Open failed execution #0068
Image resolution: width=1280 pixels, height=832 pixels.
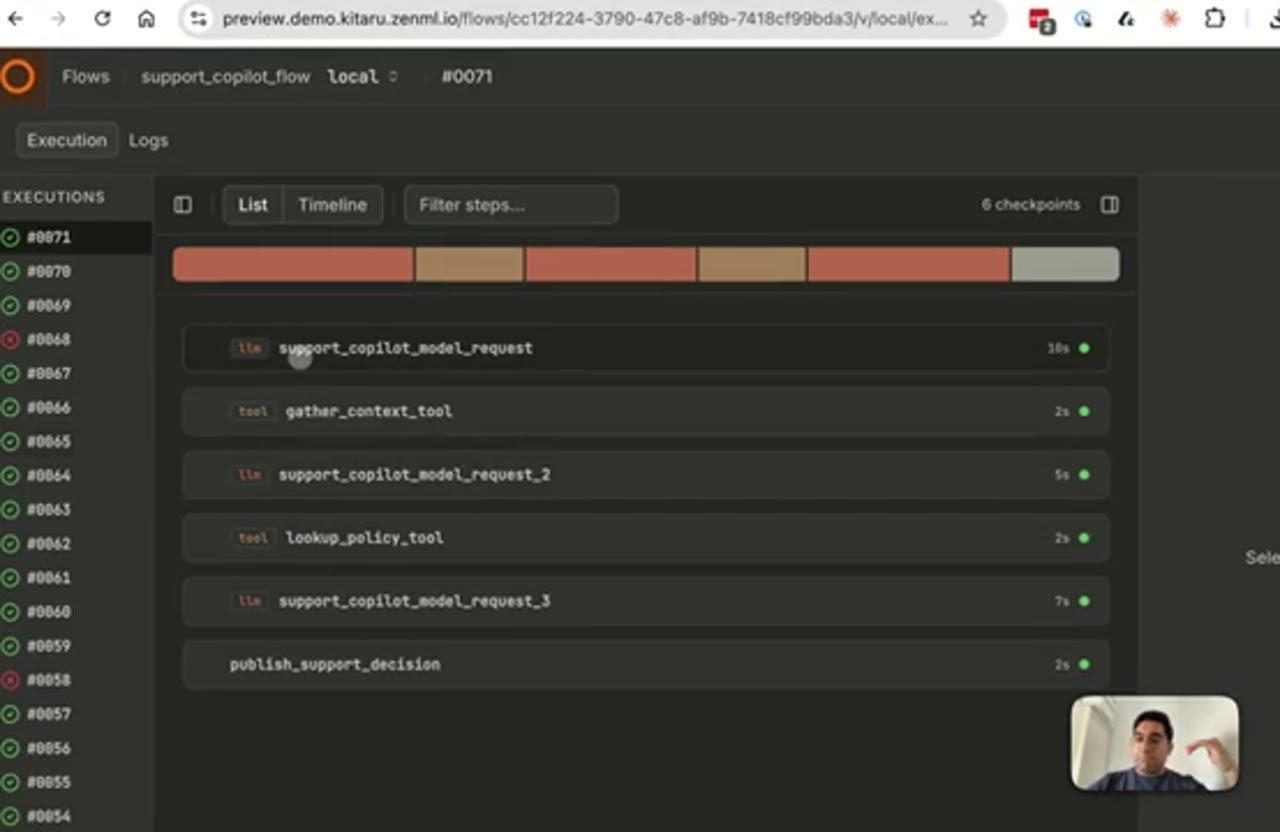click(x=38, y=340)
